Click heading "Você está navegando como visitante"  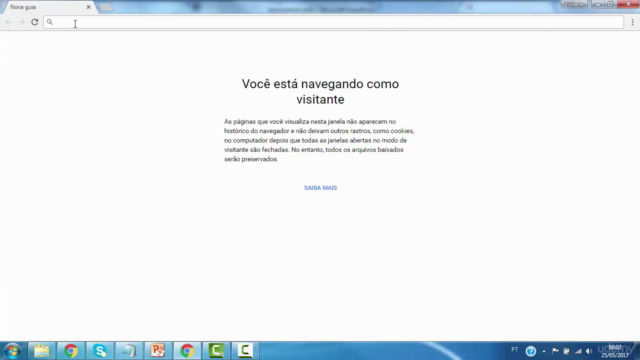[x=320, y=91]
